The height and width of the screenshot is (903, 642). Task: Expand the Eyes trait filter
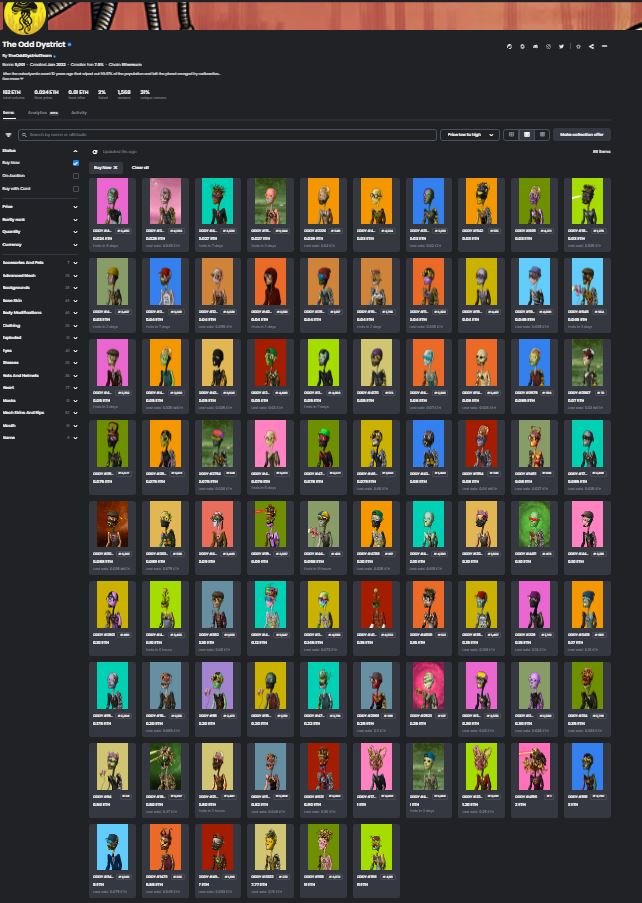[40, 350]
